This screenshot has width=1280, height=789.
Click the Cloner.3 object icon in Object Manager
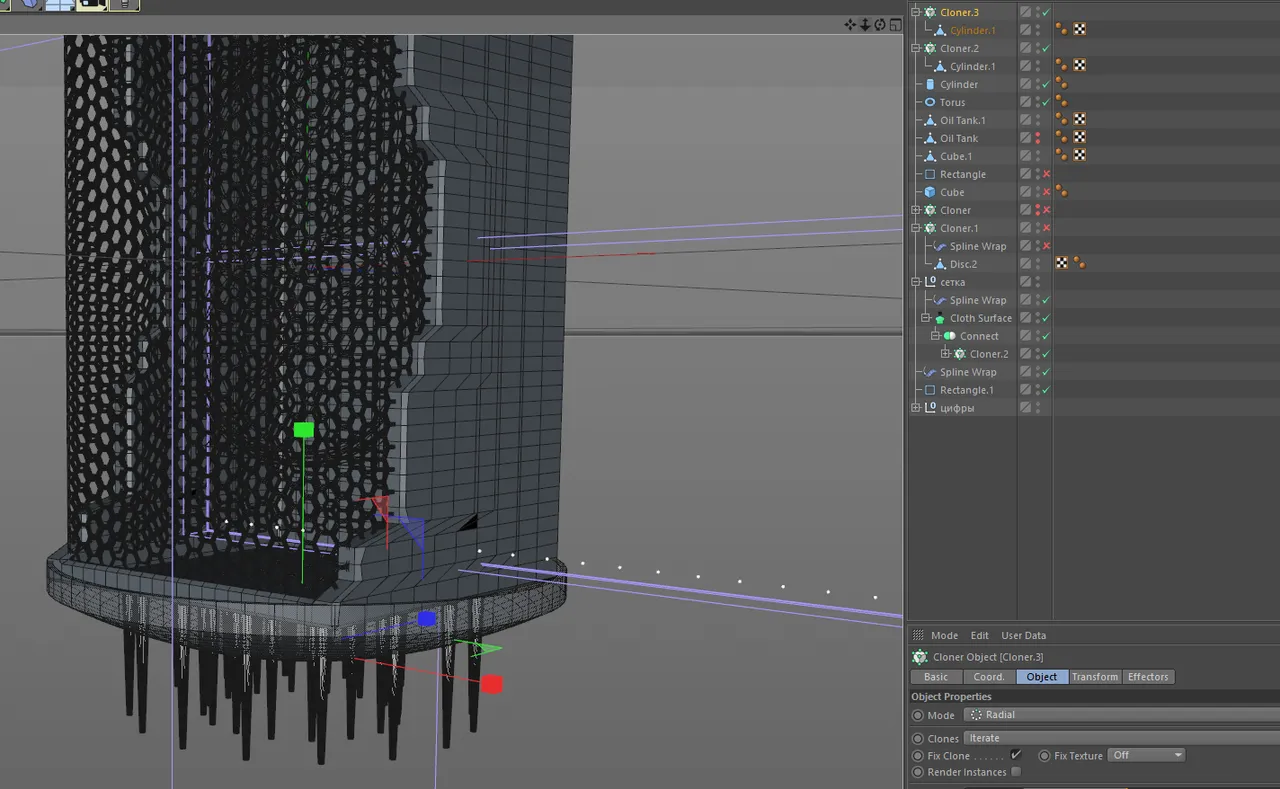point(930,12)
